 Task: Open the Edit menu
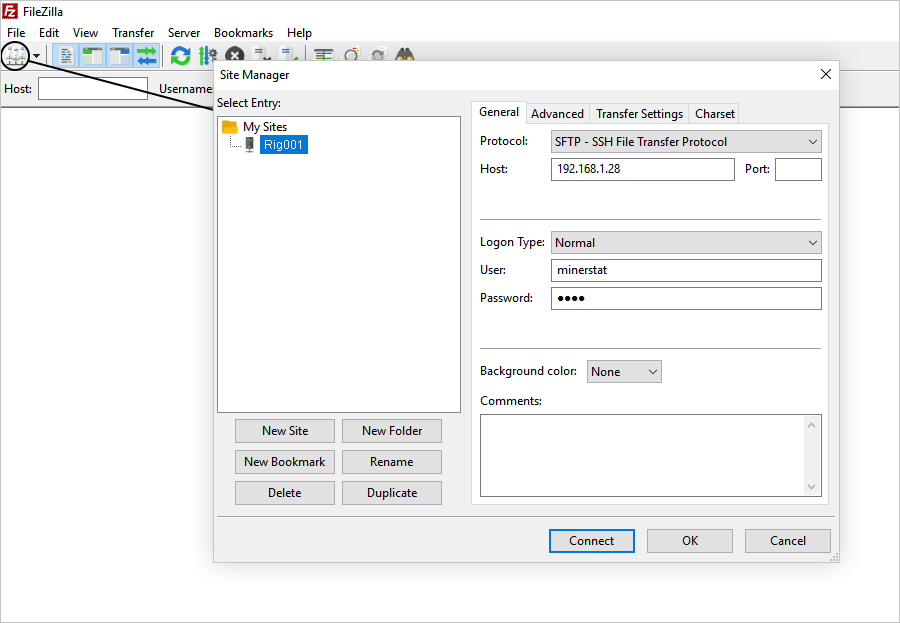pos(49,33)
